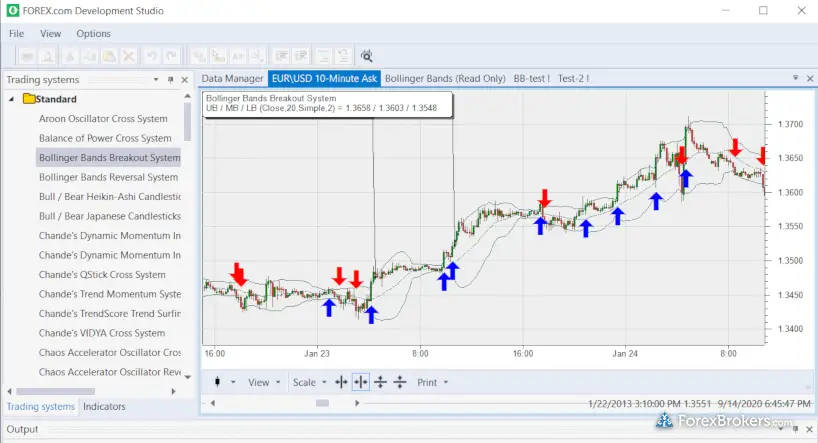
Task: Click the Cut scissors toolbar icon
Action: coord(69,56)
